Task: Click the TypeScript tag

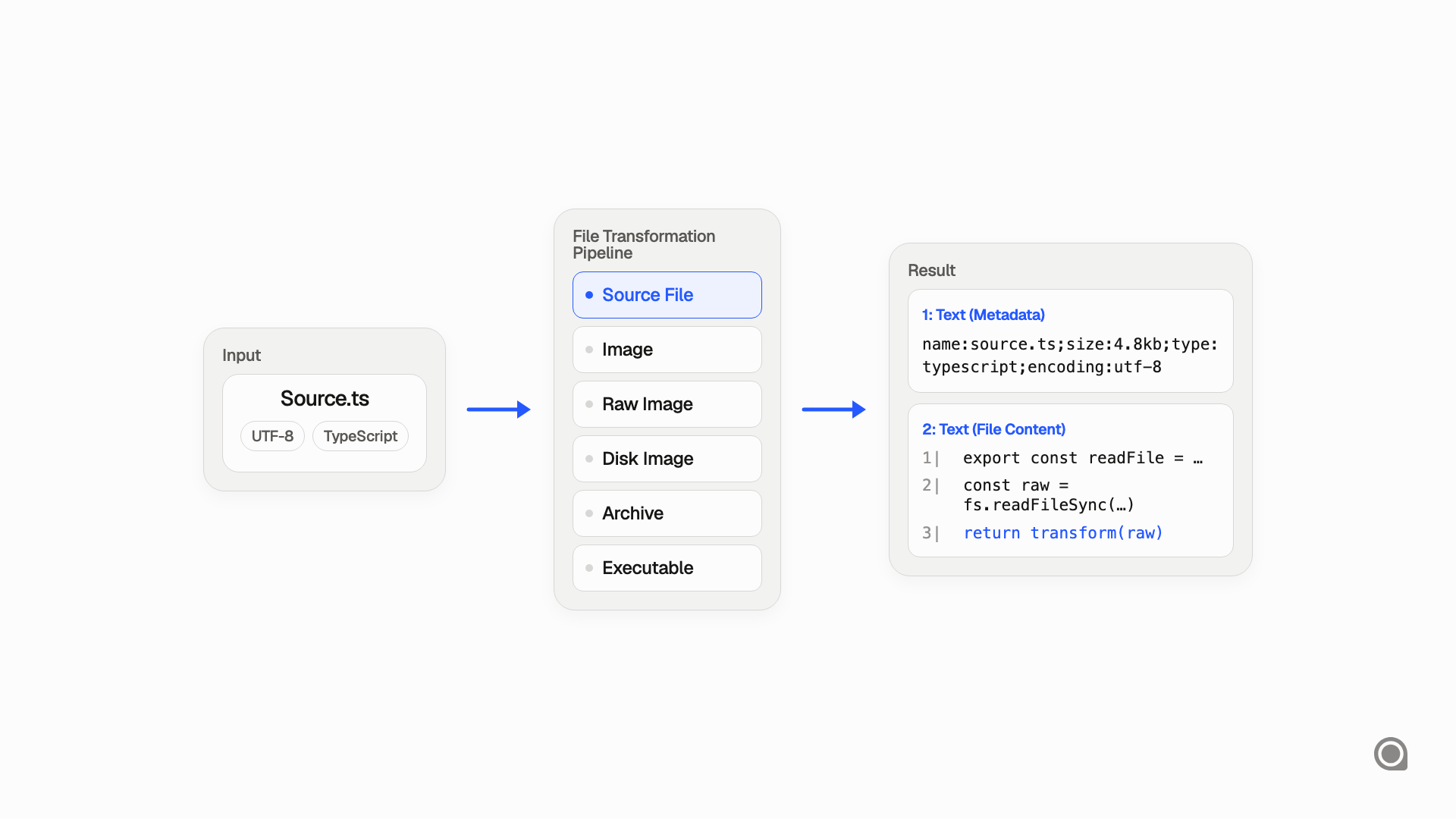Action: pos(360,436)
